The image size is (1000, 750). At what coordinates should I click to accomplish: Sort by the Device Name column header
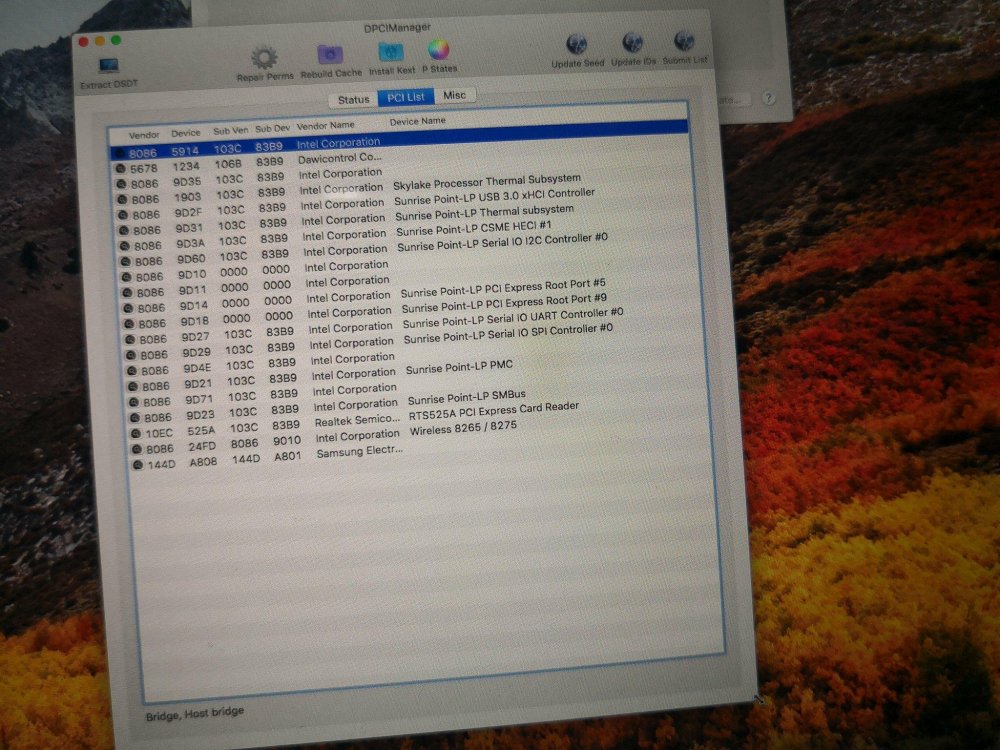[x=417, y=121]
